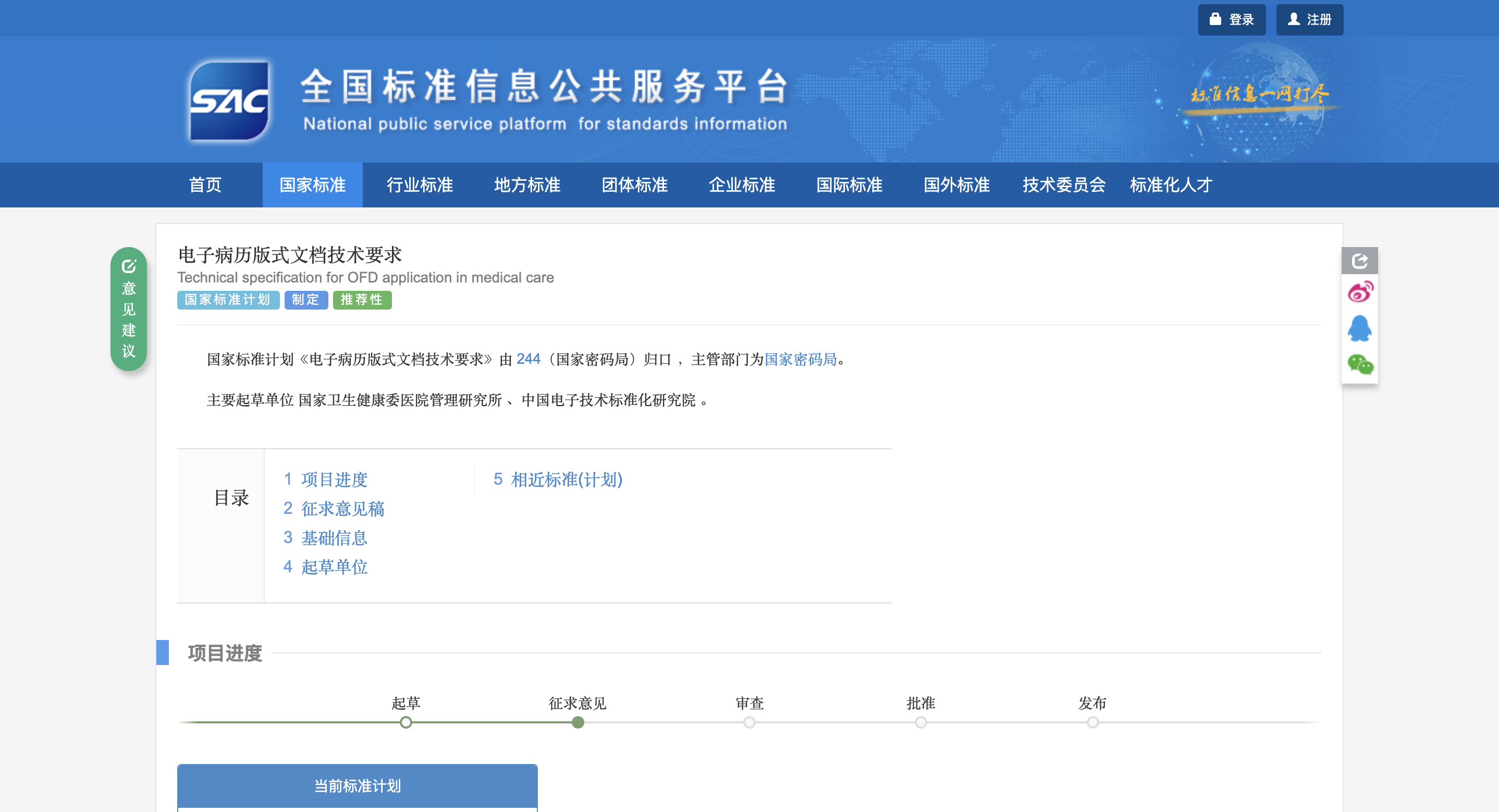The height and width of the screenshot is (812, 1499).
Task: Click the 审查 progress stage marker
Action: click(749, 722)
